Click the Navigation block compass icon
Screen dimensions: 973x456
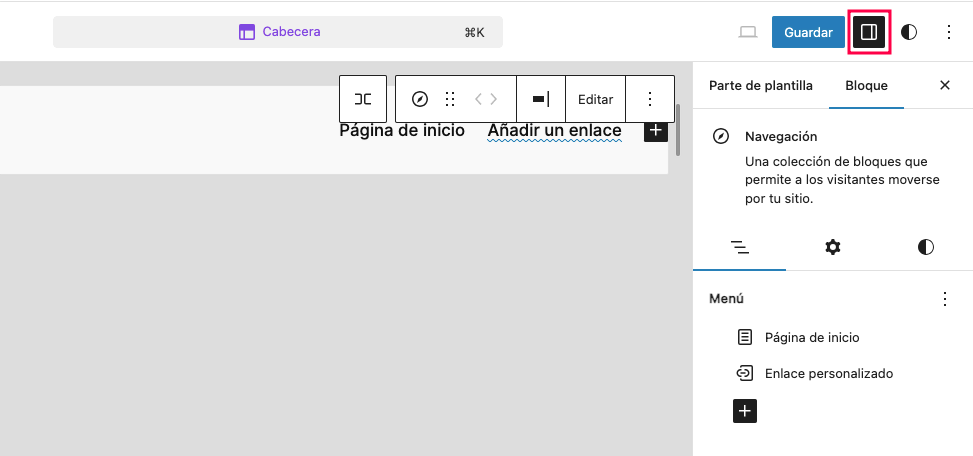click(420, 99)
